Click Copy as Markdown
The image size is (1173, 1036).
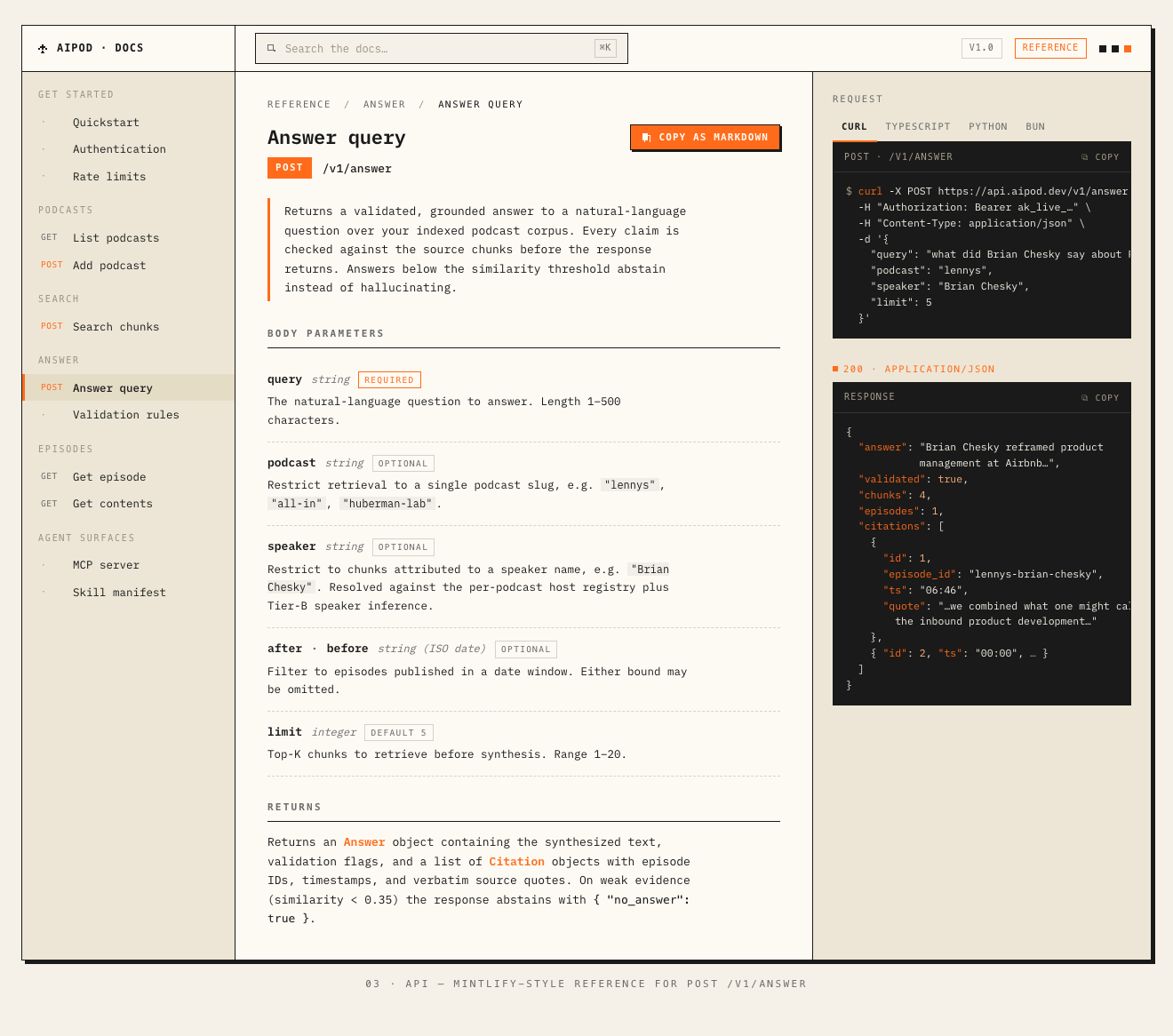click(706, 138)
